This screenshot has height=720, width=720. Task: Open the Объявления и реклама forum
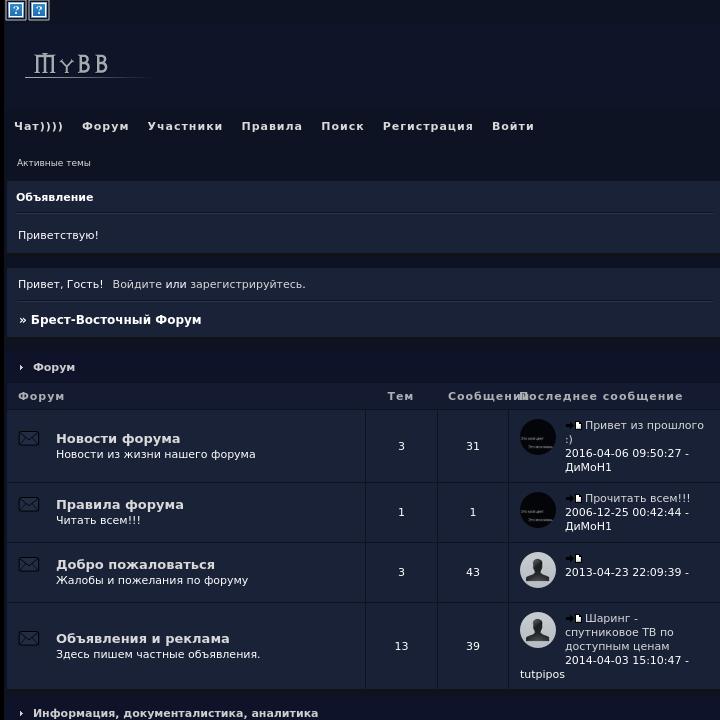click(x=143, y=638)
